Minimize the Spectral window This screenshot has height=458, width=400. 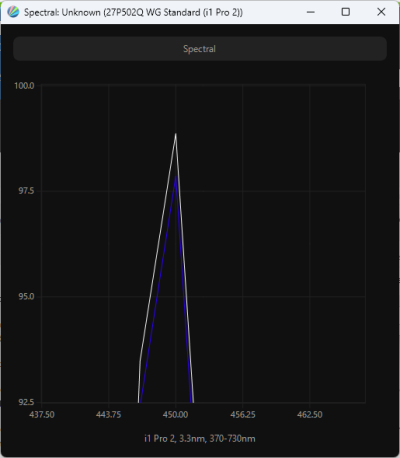(311, 12)
